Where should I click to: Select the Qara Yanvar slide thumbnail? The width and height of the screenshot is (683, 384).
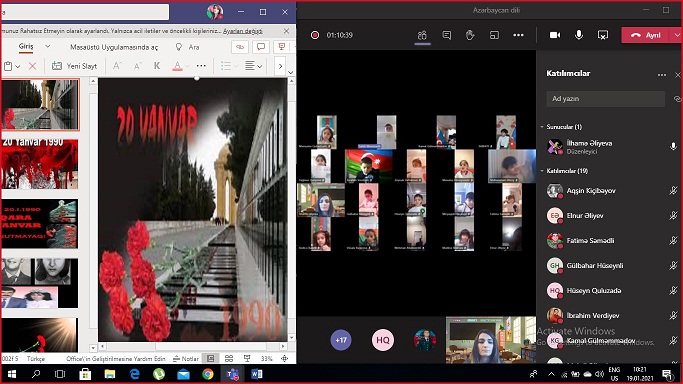40,224
